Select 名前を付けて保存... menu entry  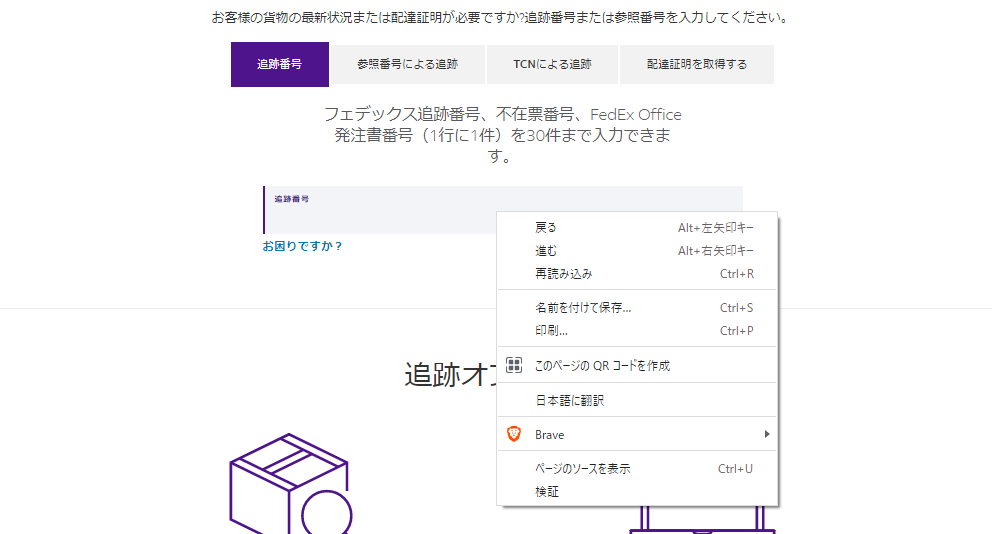click(x=583, y=308)
